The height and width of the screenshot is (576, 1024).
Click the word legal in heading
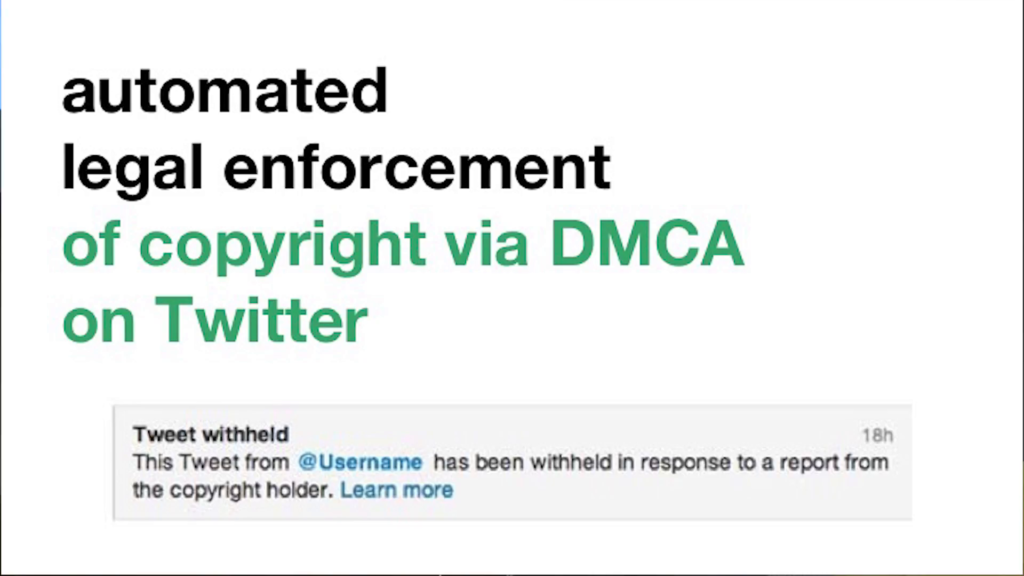pyautogui.click(x=133, y=170)
